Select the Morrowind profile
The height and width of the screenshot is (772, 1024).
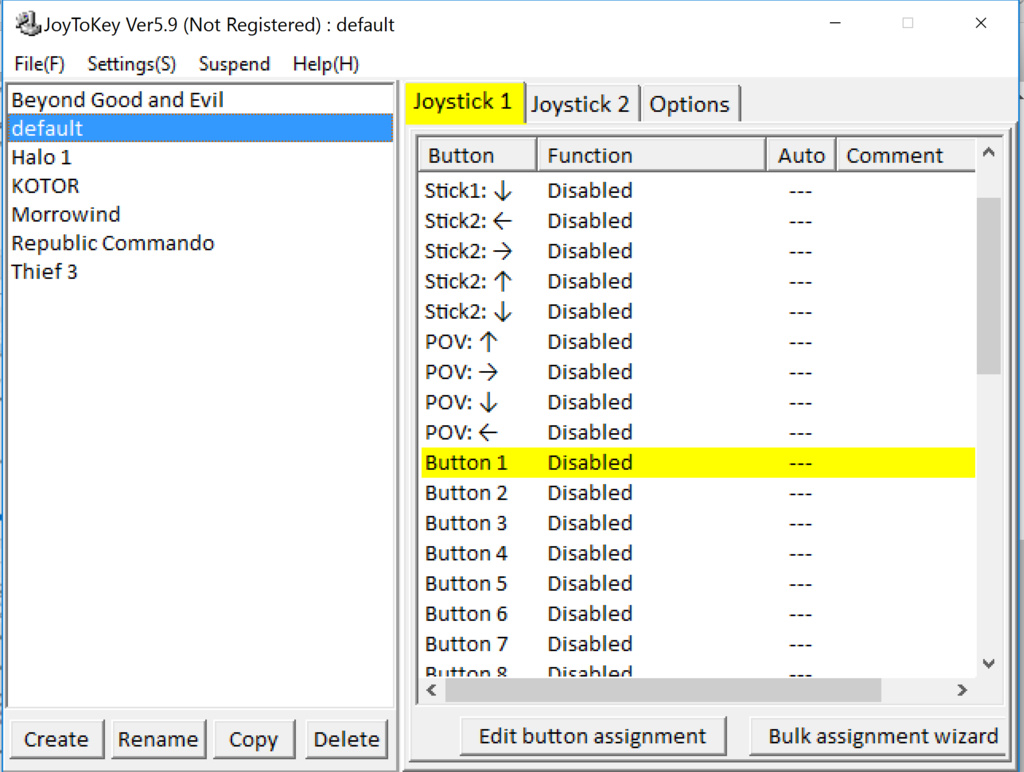66,214
